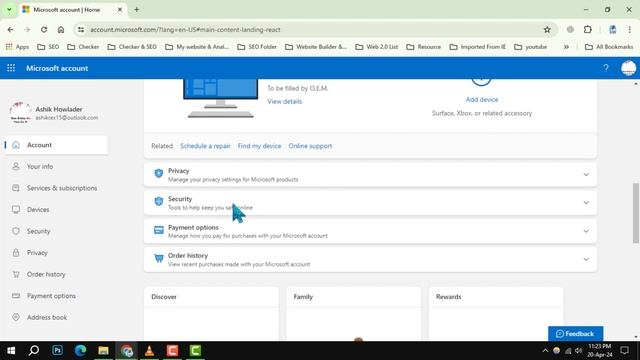Open Microsoft Edge from the taskbar

pos(80,351)
